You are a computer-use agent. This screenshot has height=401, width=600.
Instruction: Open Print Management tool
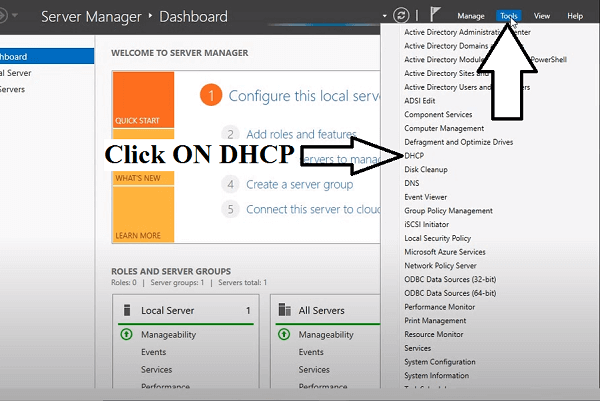tap(435, 321)
